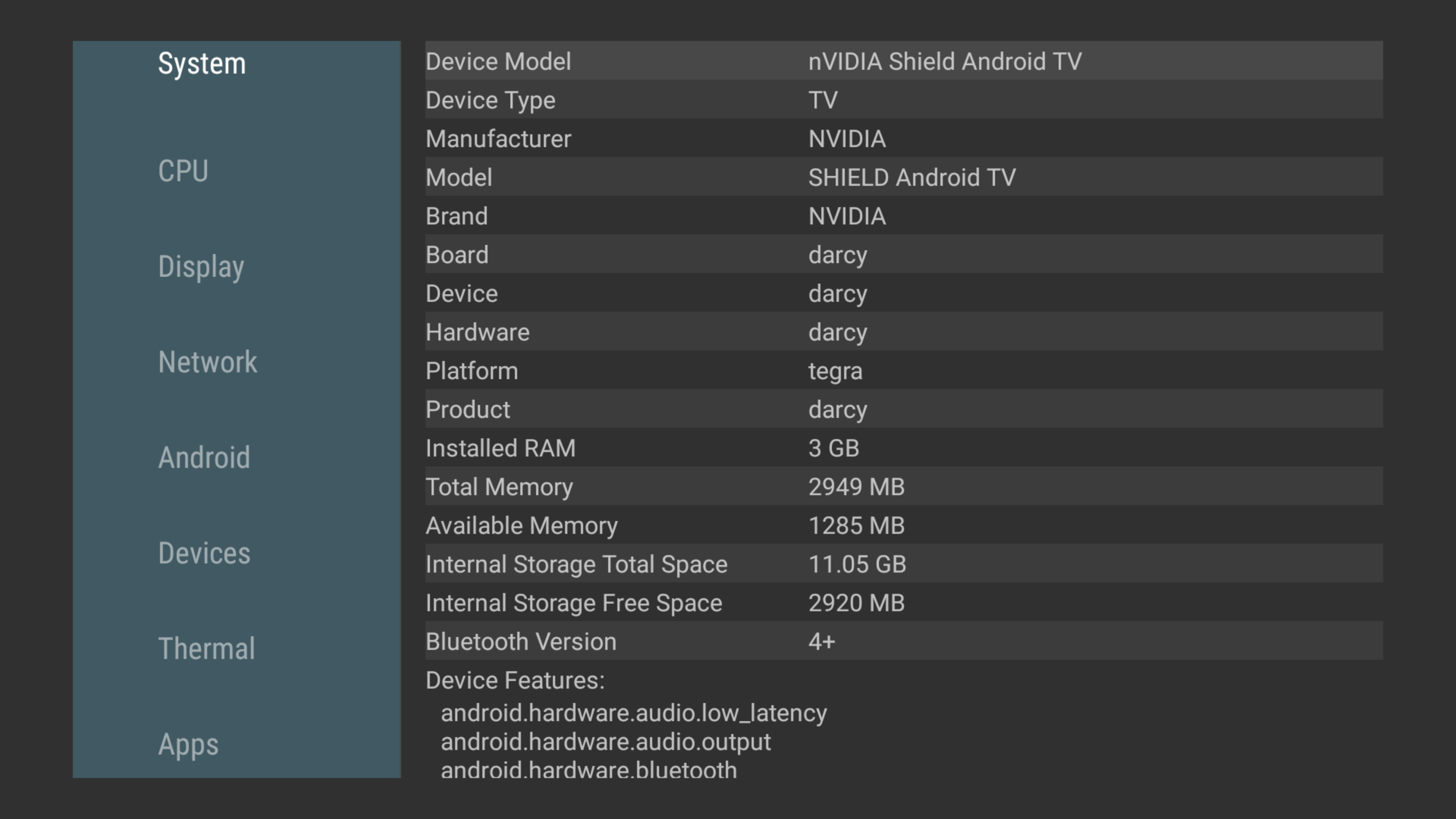Click the '3 GB' RAM value
The height and width of the screenshot is (819, 1456).
pyautogui.click(x=833, y=448)
